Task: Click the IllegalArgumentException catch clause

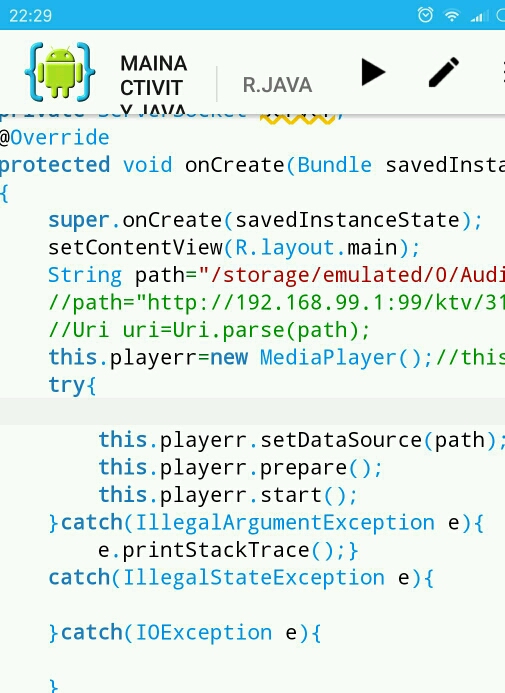Action: coord(266,523)
